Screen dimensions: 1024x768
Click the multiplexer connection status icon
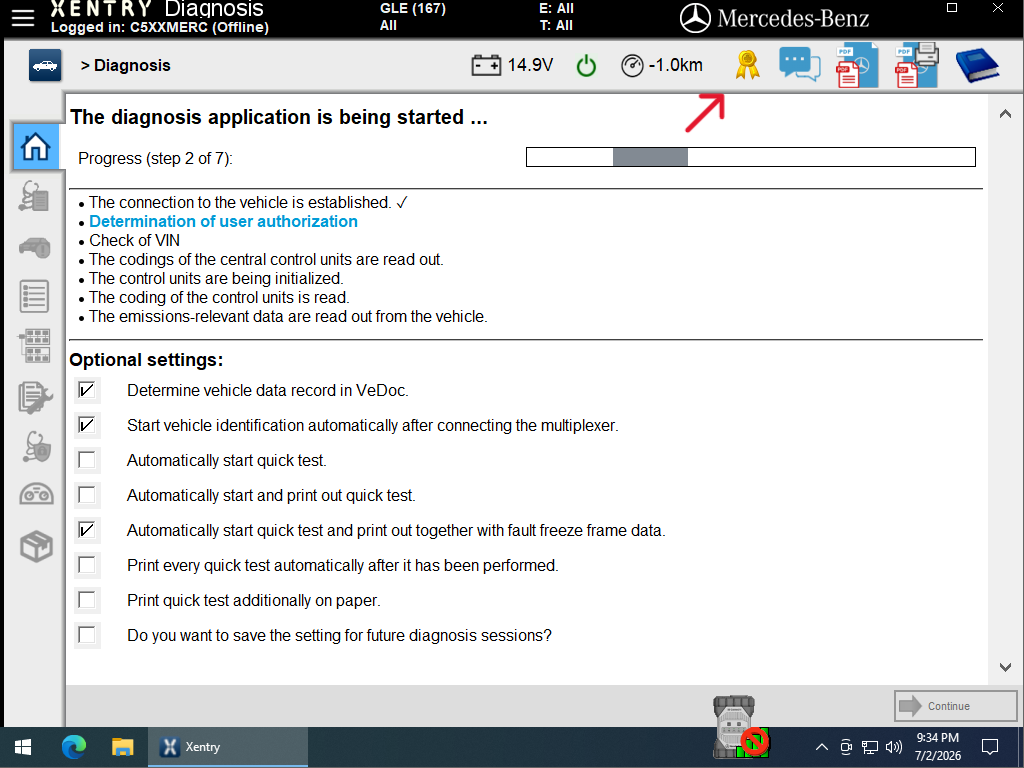pyautogui.click(x=739, y=728)
